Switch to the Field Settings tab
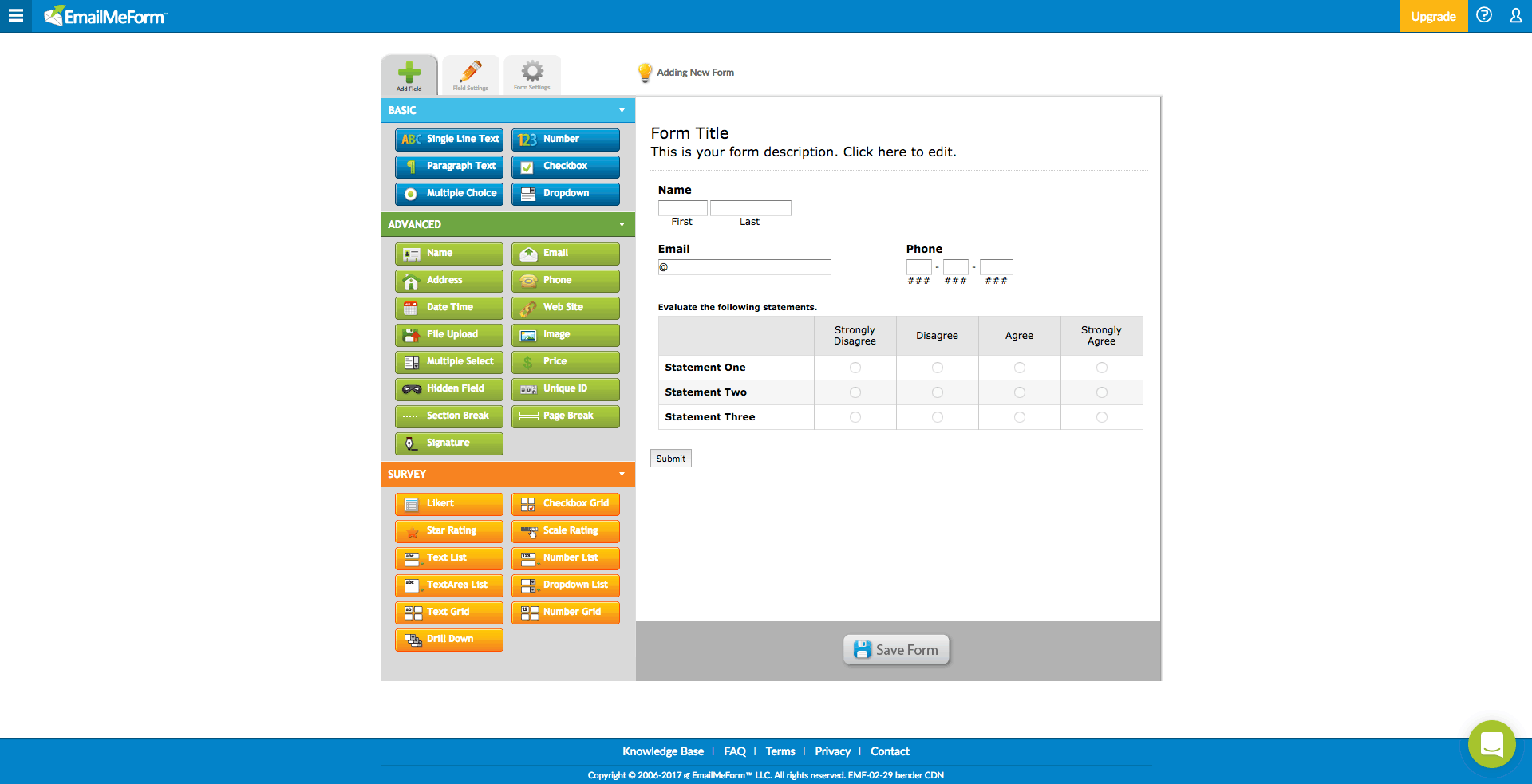Image resolution: width=1532 pixels, height=784 pixels. [x=470, y=74]
